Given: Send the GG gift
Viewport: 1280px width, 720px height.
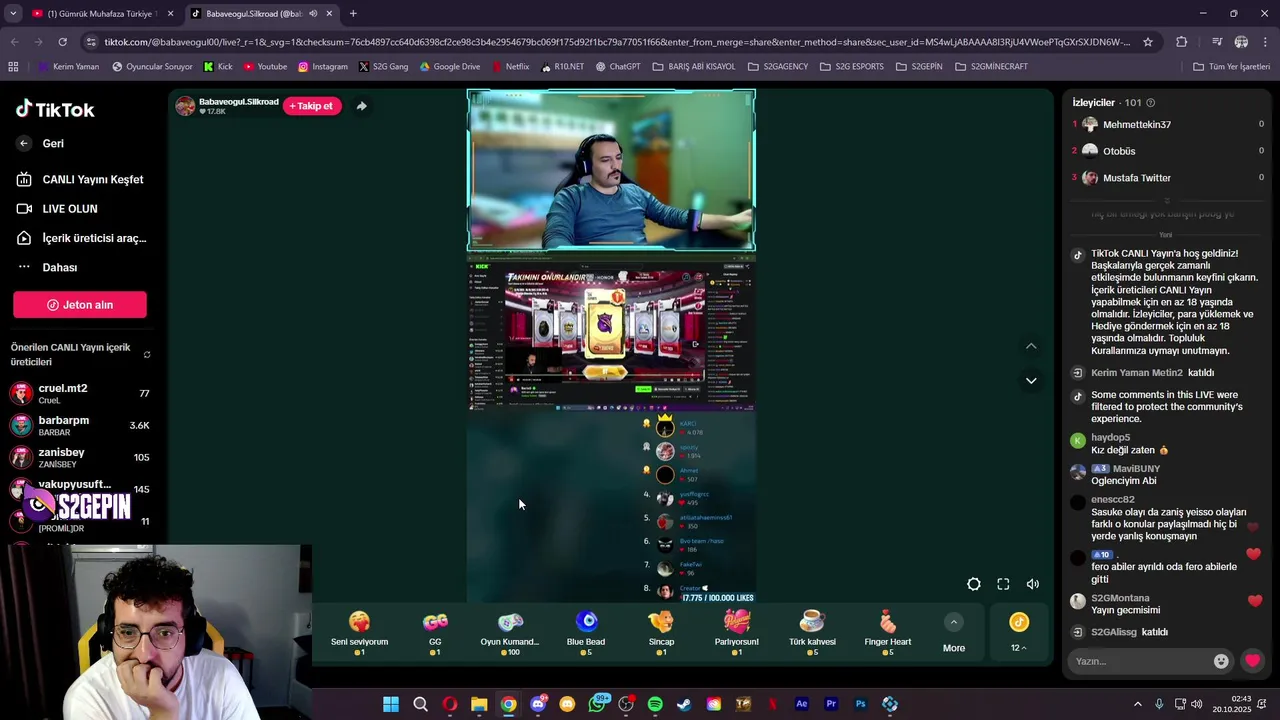Looking at the screenshot, I should pos(435,632).
